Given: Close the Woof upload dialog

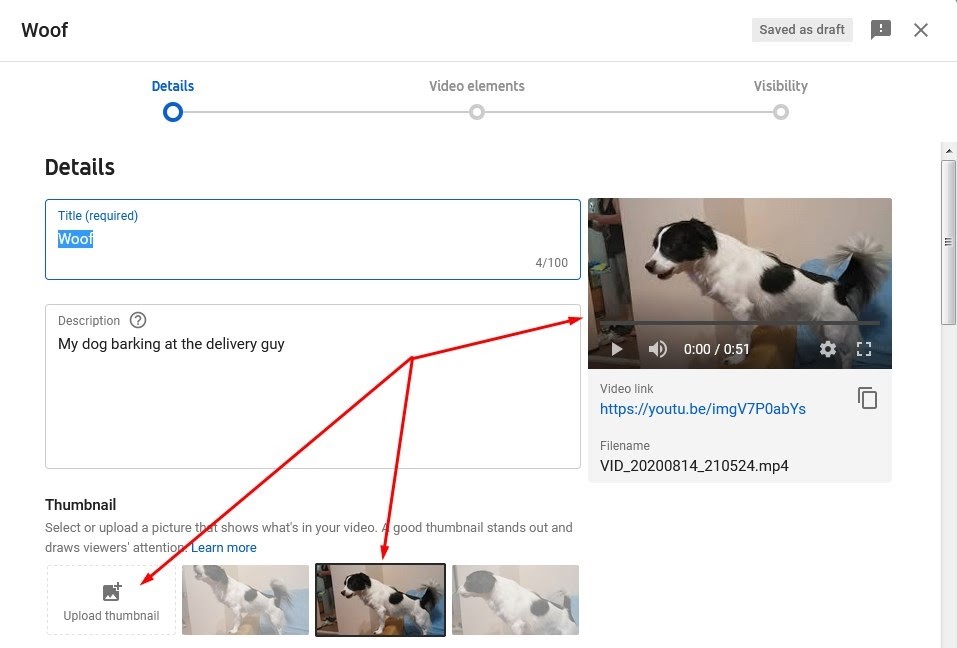Looking at the screenshot, I should coord(920,30).
